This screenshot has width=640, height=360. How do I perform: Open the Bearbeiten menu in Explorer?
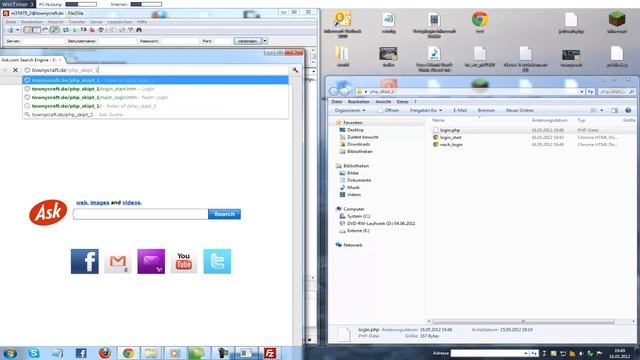point(358,102)
